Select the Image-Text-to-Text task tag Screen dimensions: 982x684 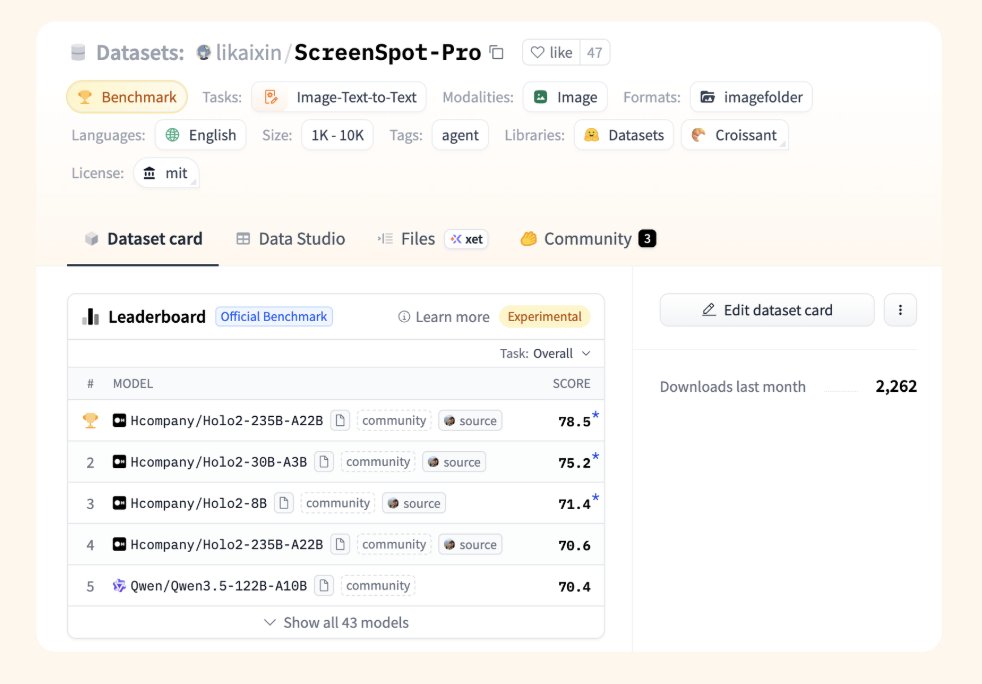pyautogui.click(x=339, y=97)
